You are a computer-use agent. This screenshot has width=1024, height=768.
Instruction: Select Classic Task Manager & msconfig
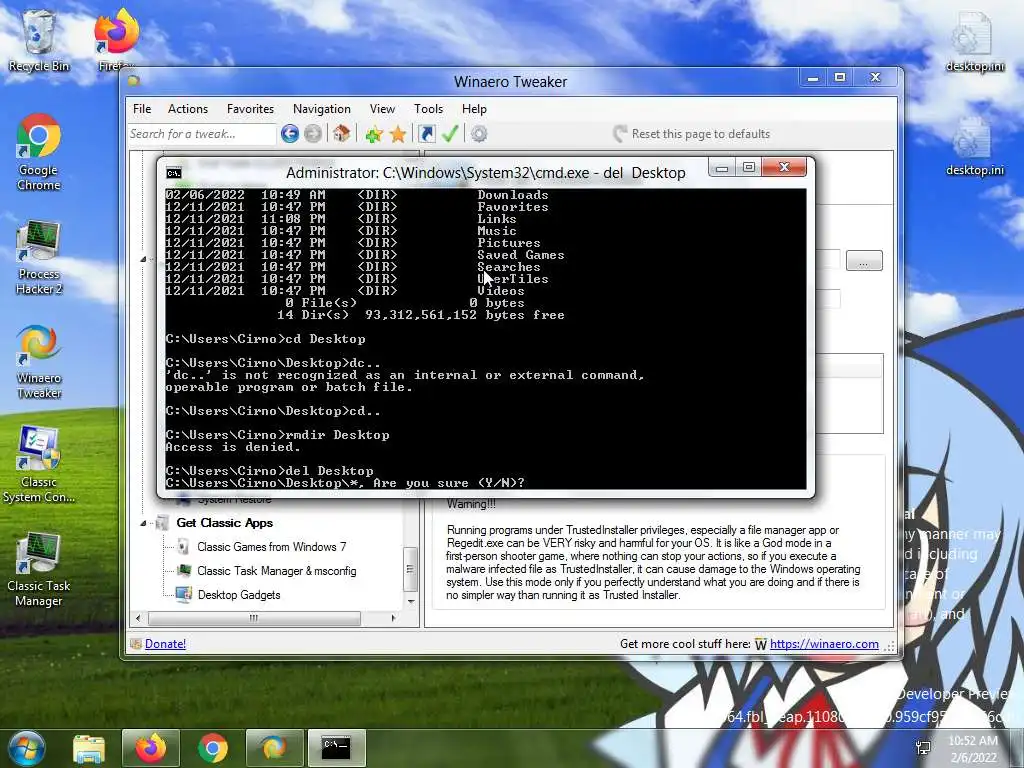click(x=277, y=571)
